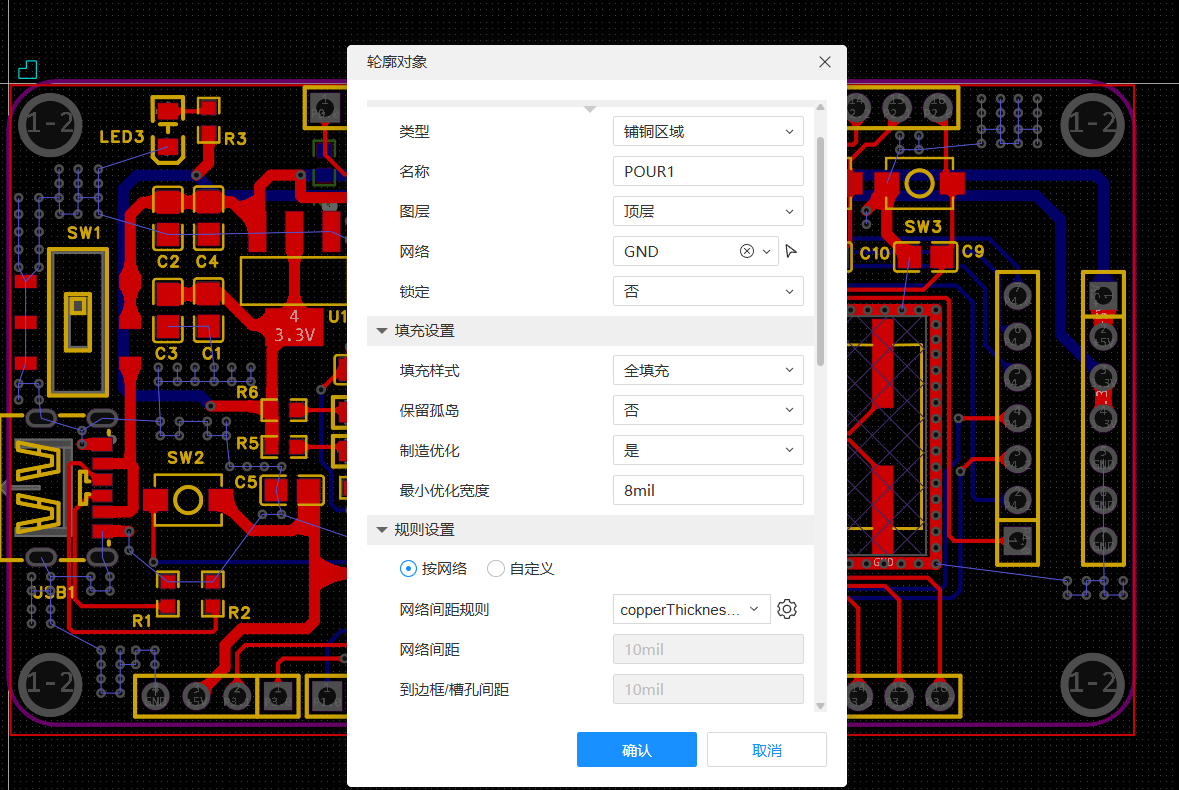Viewport: 1179px width, 790px height.
Task: Expand the 网络 dropdown arrow
Action: coord(766,251)
